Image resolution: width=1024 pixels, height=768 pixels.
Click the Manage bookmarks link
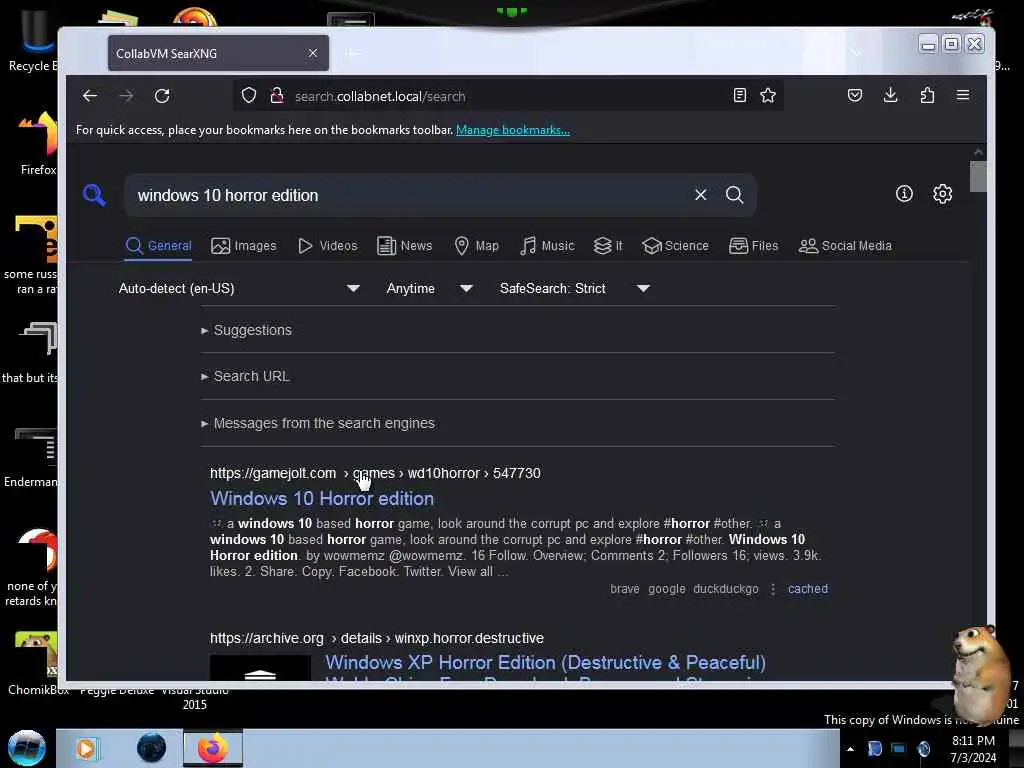pyautogui.click(x=513, y=130)
